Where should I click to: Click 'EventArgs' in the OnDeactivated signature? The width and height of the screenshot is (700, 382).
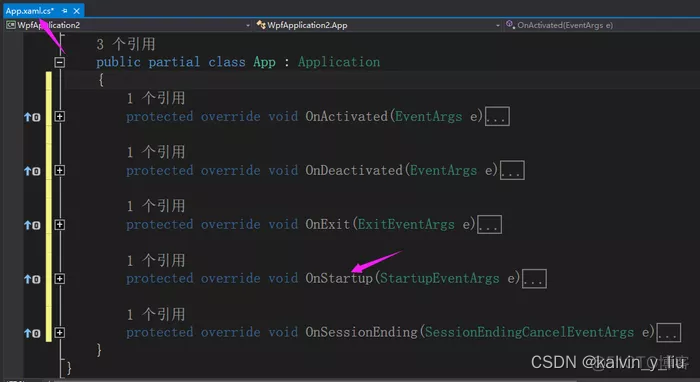[443, 170]
